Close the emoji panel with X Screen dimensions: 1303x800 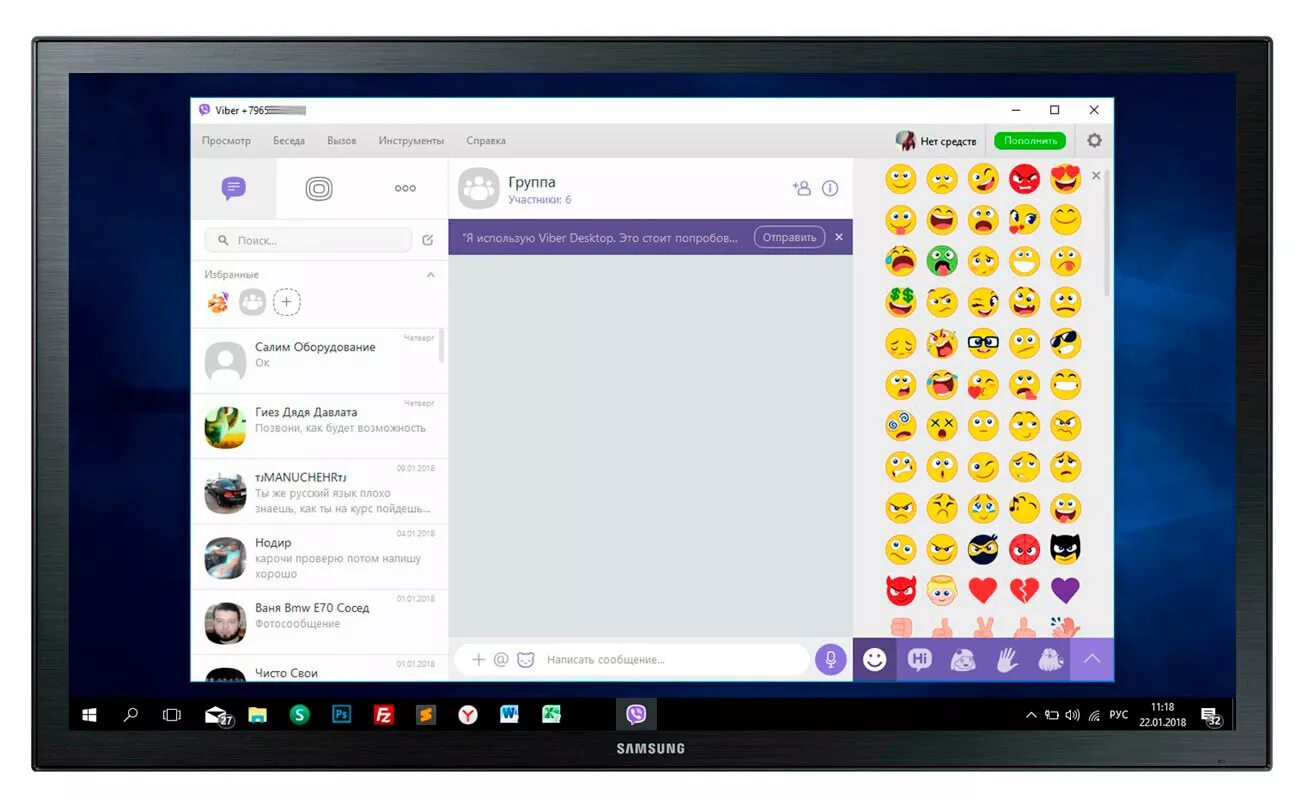tap(1096, 175)
